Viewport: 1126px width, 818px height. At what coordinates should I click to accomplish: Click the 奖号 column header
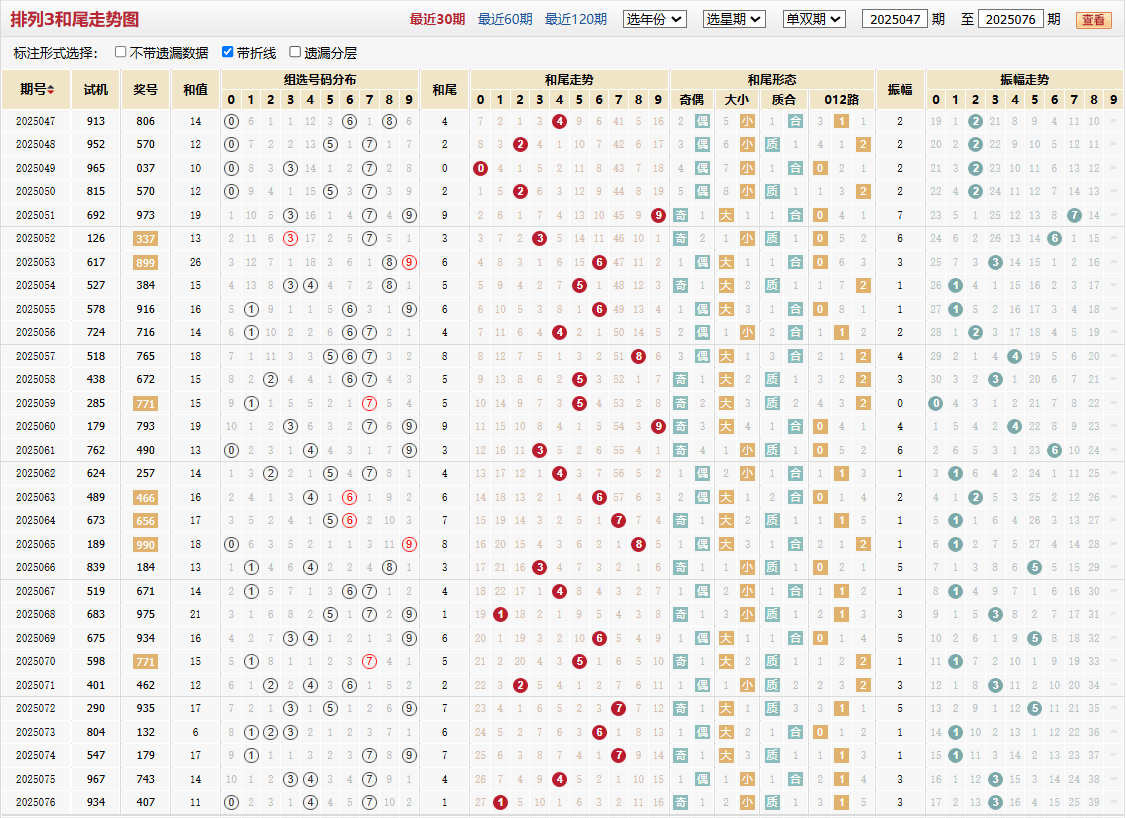(145, 90)
